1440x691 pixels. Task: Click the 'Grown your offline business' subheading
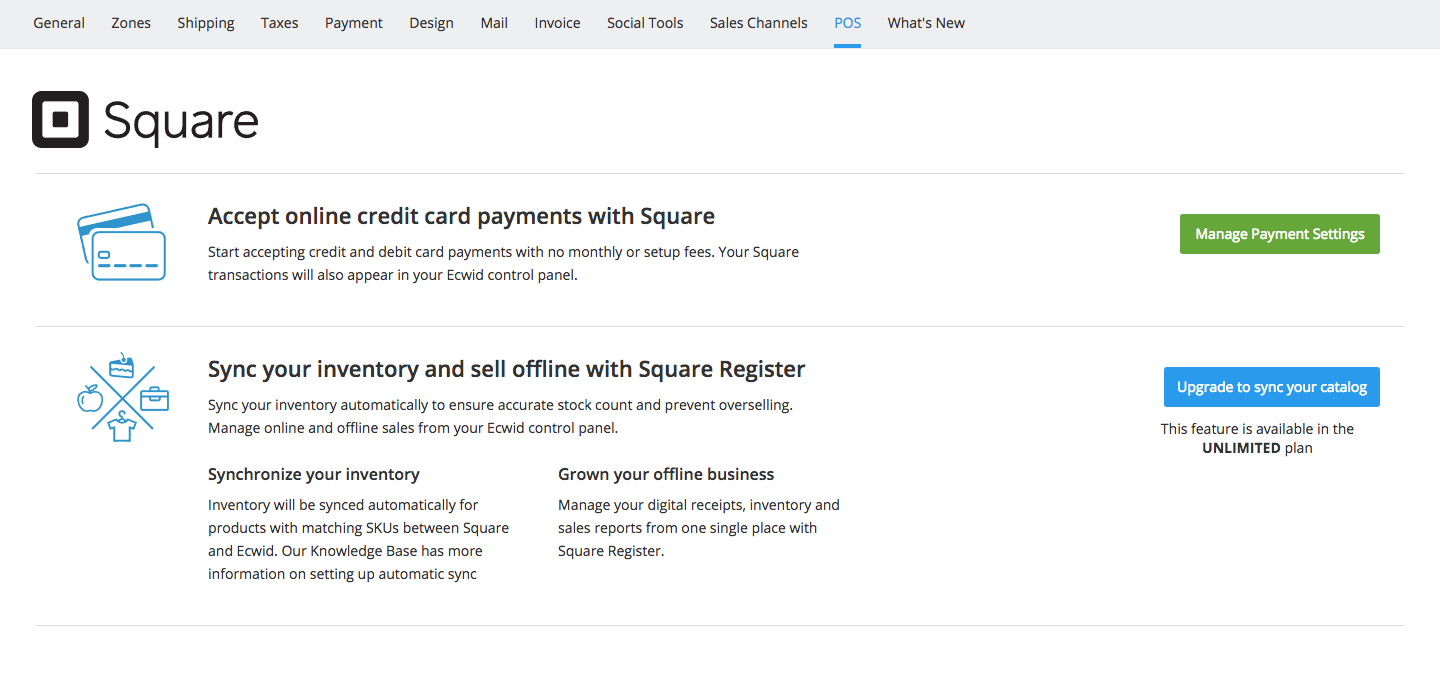[666, 474]
